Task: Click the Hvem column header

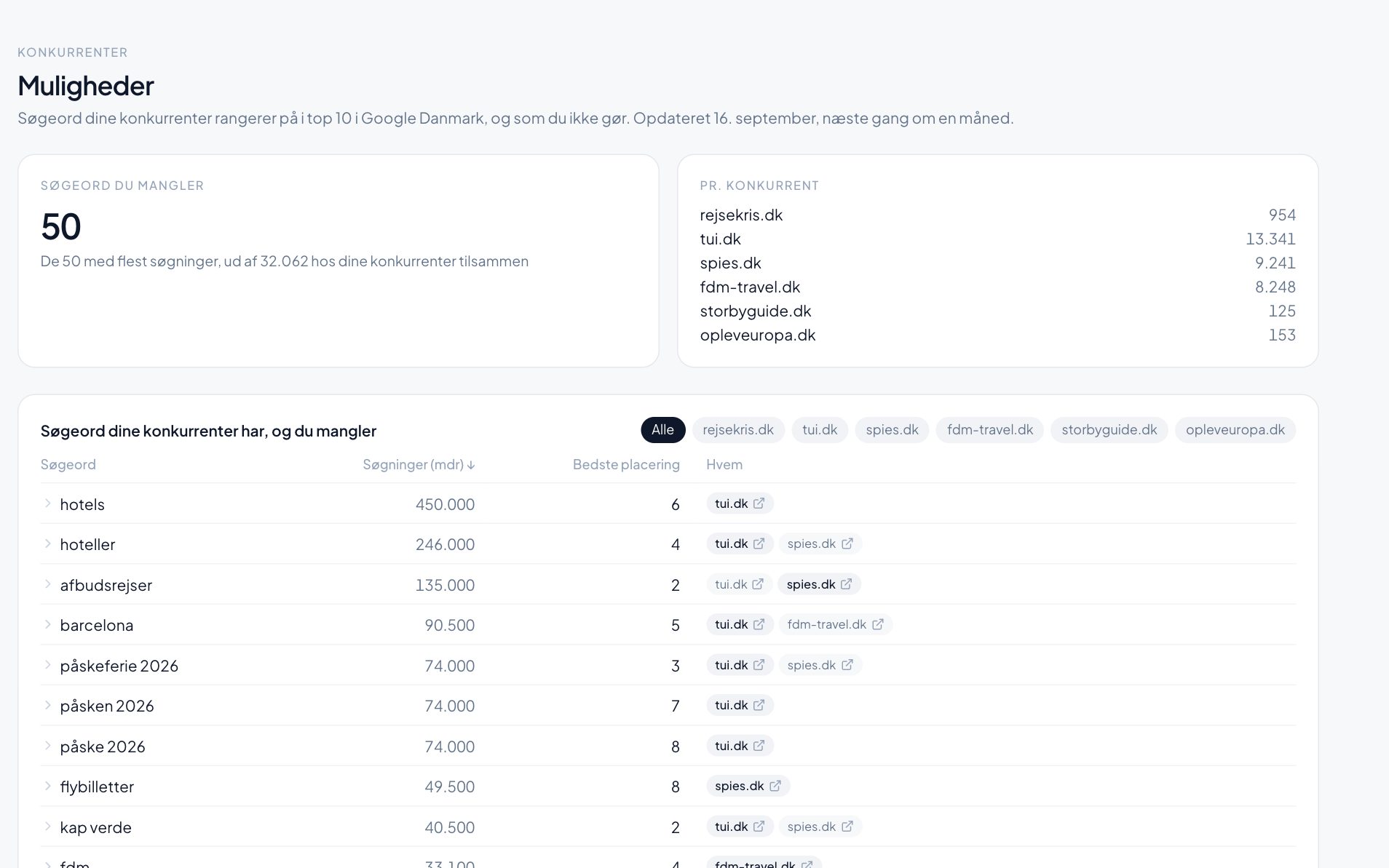Action: click(724, 464)
